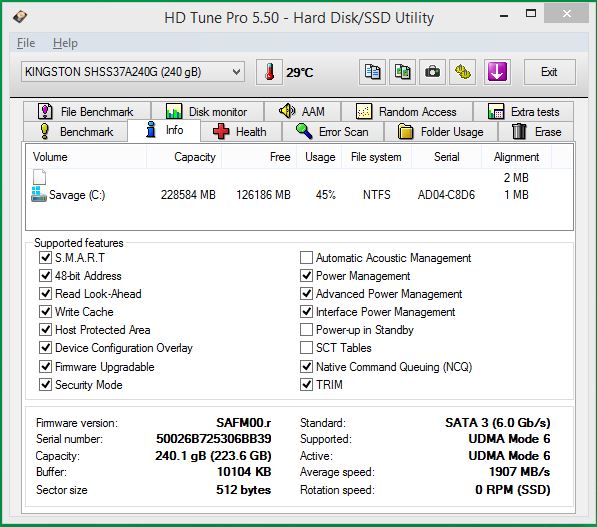This screenshot has height=527, width=597.
Task: Toggle the Device Configuration Overlay checkbox
Action: [x=45, y=347]
